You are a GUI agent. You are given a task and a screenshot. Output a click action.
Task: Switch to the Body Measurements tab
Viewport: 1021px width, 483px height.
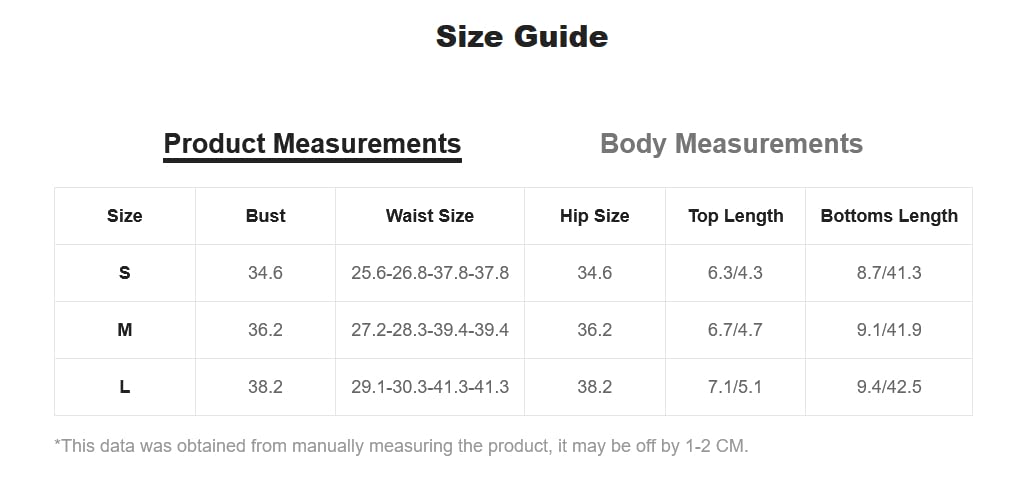(x=731, y=144)
